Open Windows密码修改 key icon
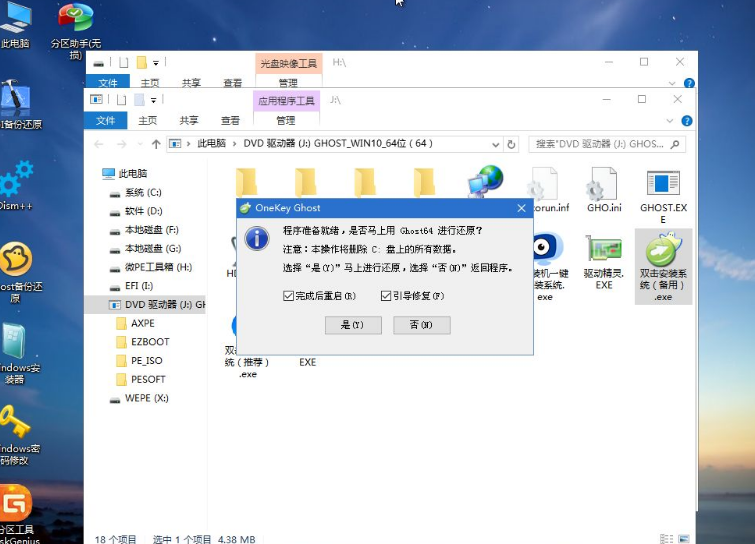The height and width of the screenshot is (544, 755). click(16, 435)
